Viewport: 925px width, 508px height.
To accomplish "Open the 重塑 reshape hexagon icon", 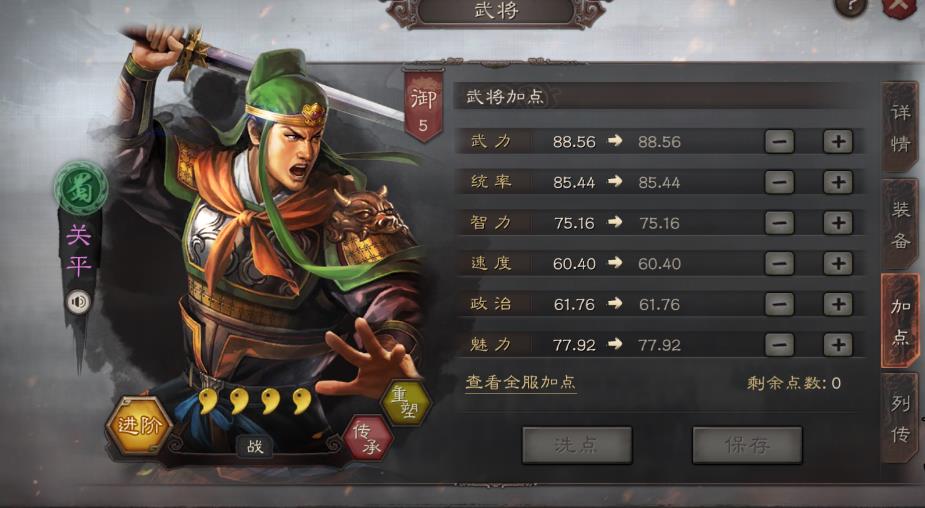I will (406, 403).
